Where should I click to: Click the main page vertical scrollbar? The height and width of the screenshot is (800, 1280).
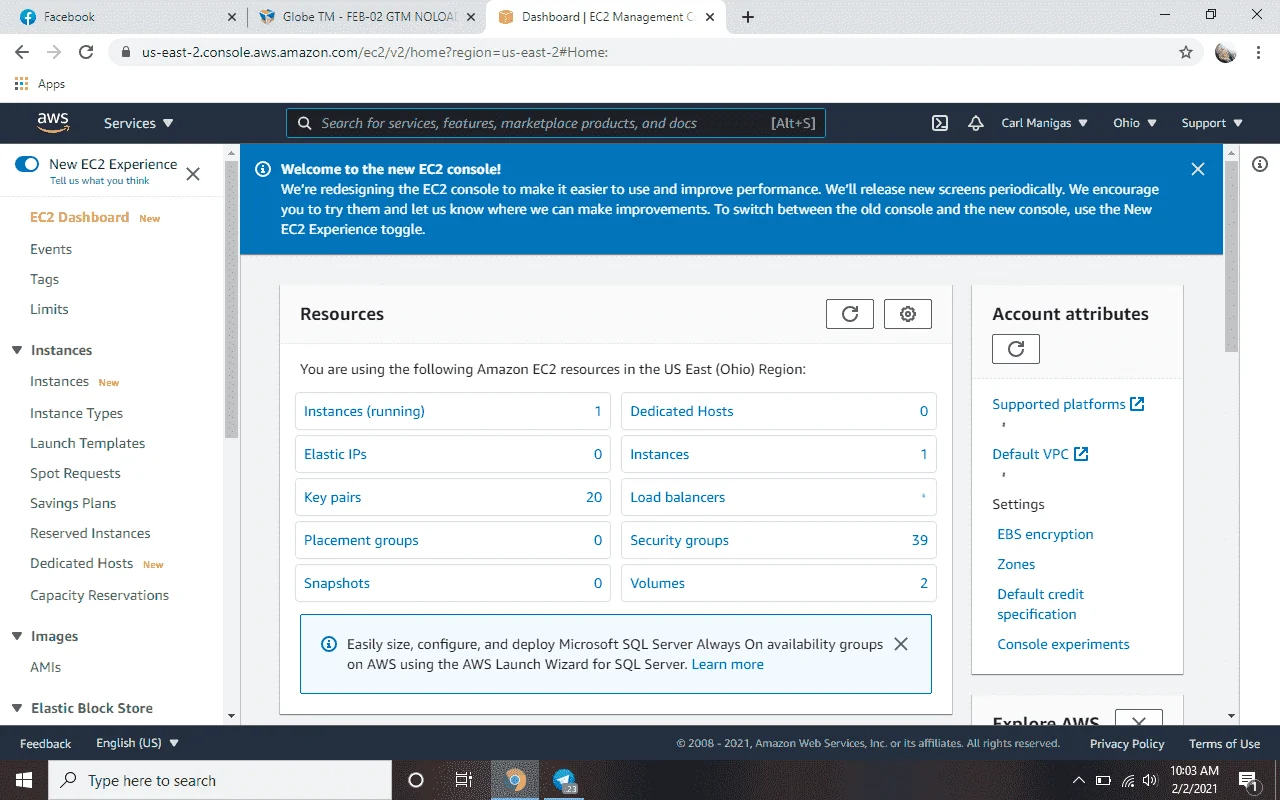pos(1231,255)
